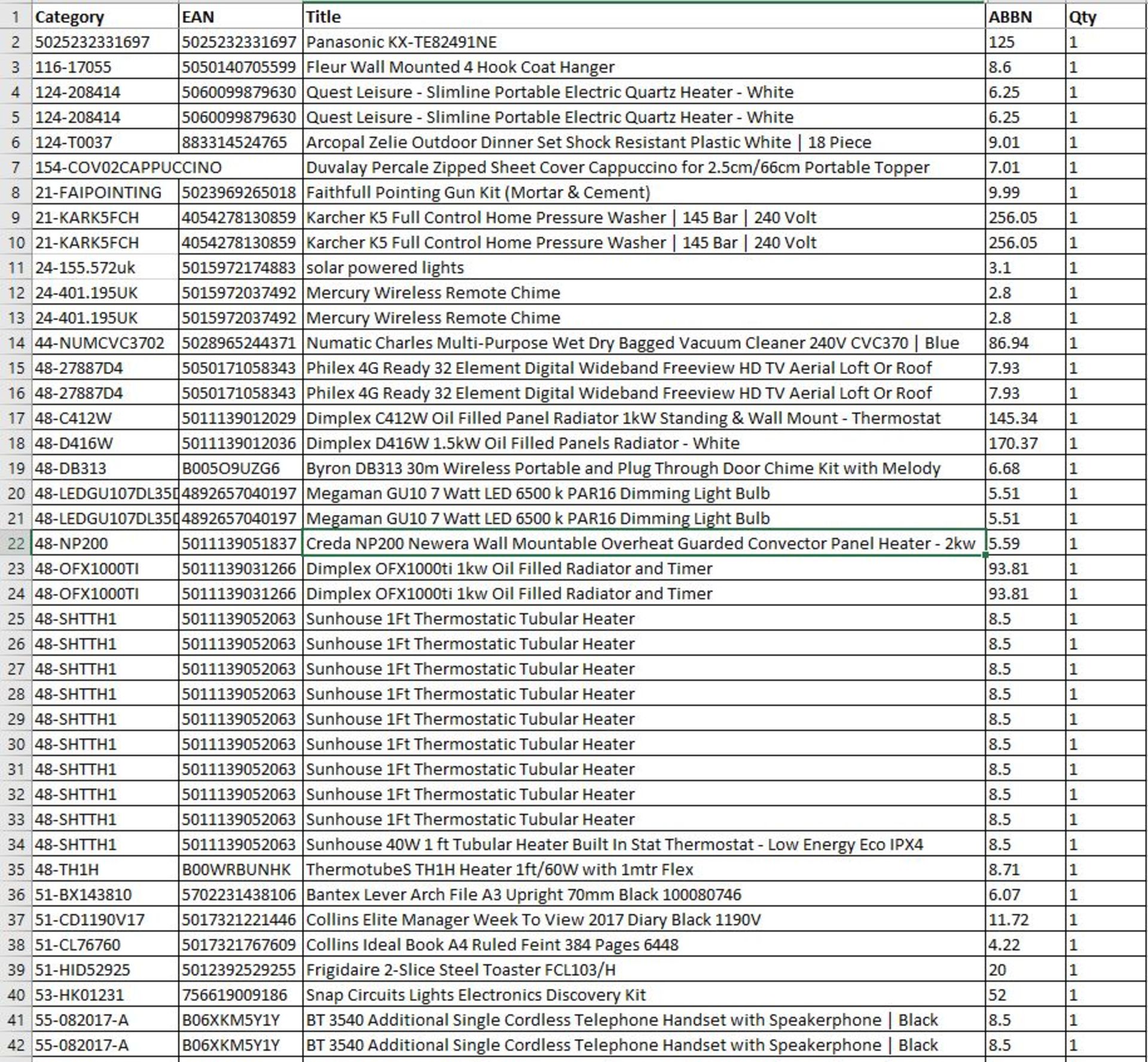Viewport: 1148px width, 1062px height.
Task: Click the Arcopal Zelie Outdoor Dinner Set cell
Action: tap(644, 142)
